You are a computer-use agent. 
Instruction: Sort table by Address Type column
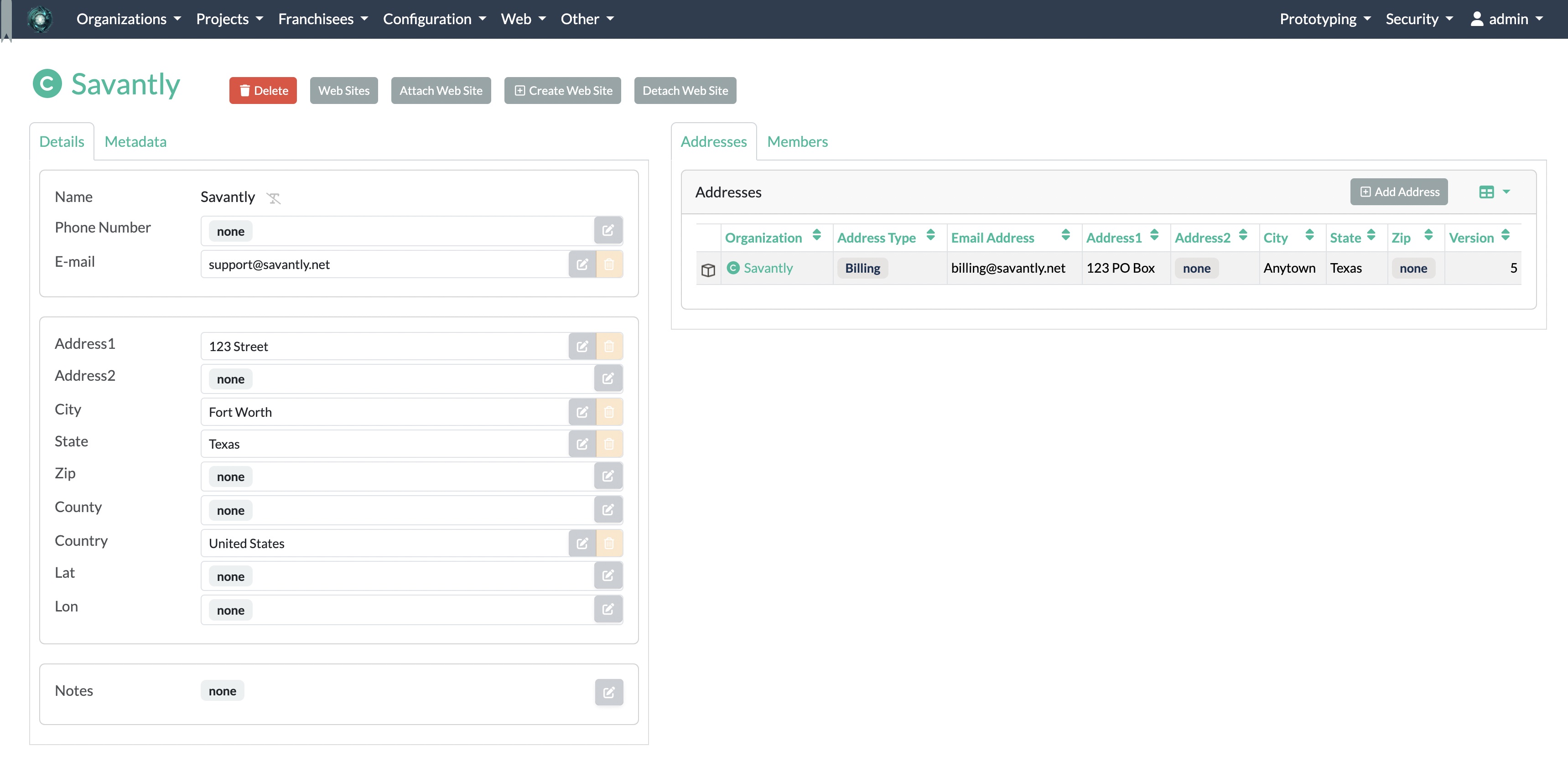931,235
